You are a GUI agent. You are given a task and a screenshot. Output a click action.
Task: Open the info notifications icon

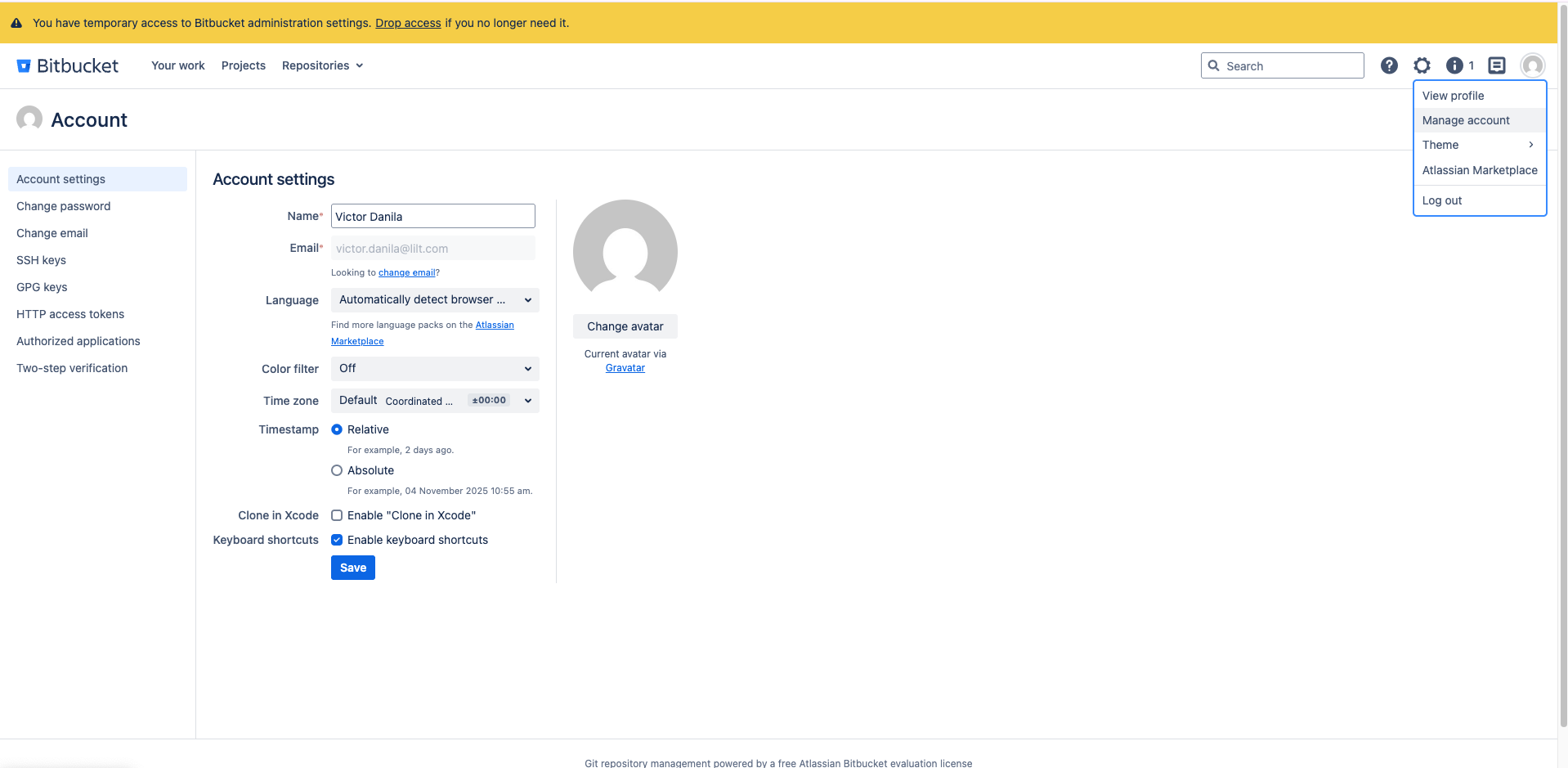click(1454, 65)
